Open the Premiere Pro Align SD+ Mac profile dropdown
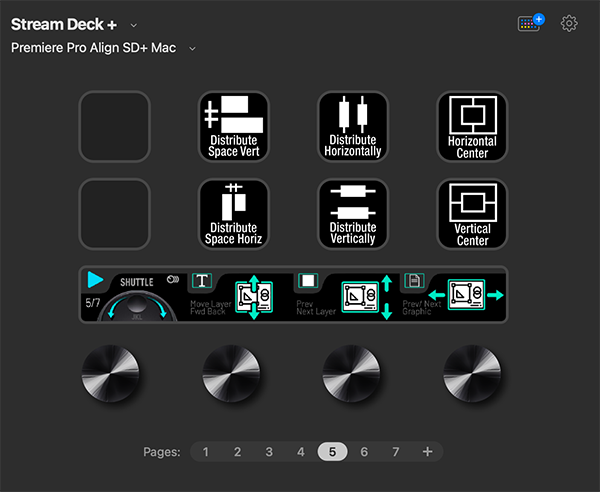The image size is (600, 492). pos(192,49)
